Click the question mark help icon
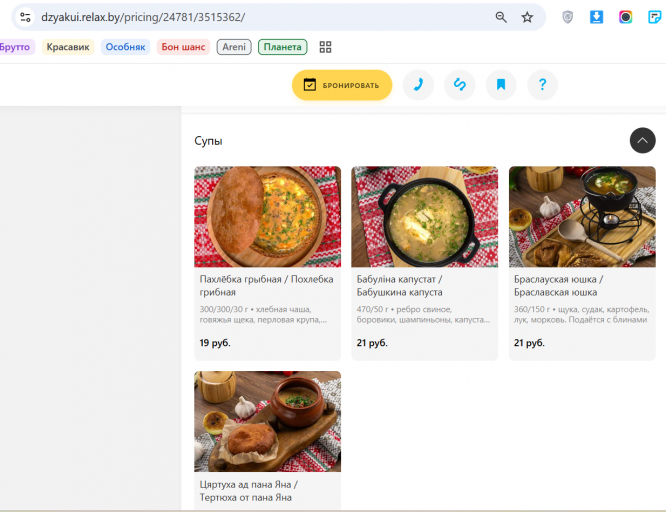The height and width of the screenshot is (512, 666). (542, 85)
